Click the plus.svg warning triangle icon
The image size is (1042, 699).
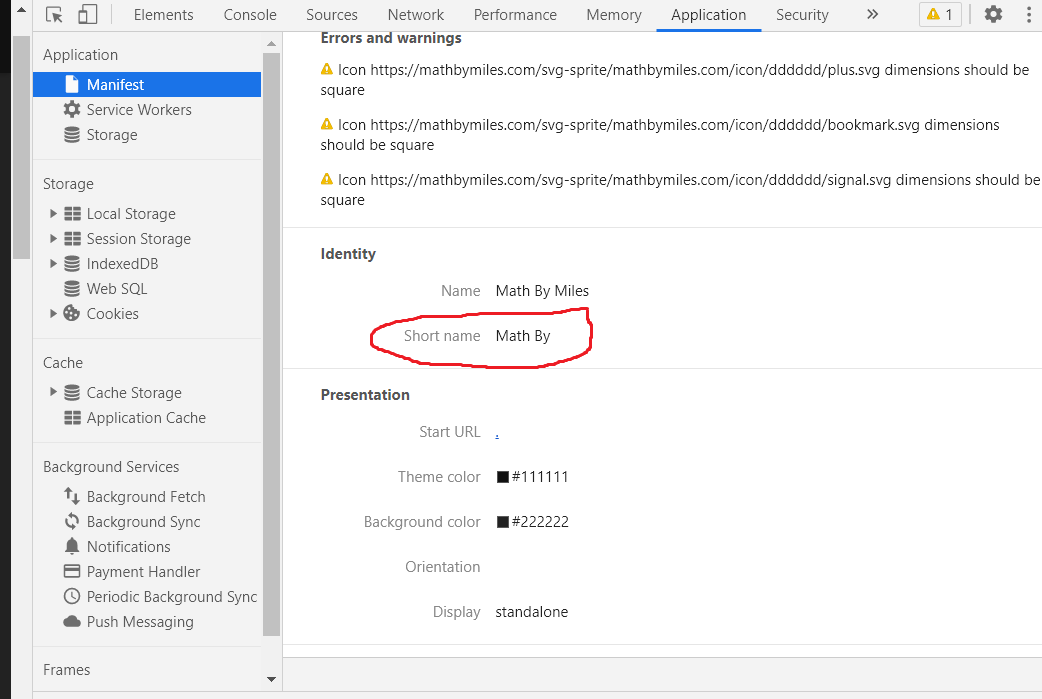327,68
